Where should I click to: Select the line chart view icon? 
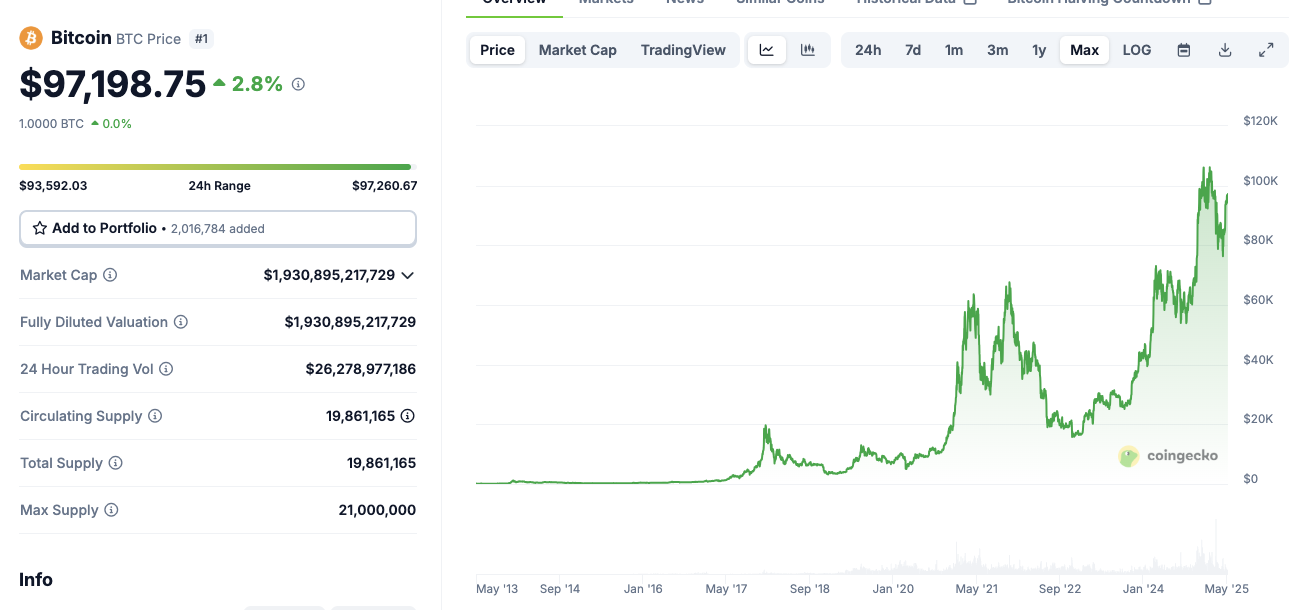click(x=766, y=49)
